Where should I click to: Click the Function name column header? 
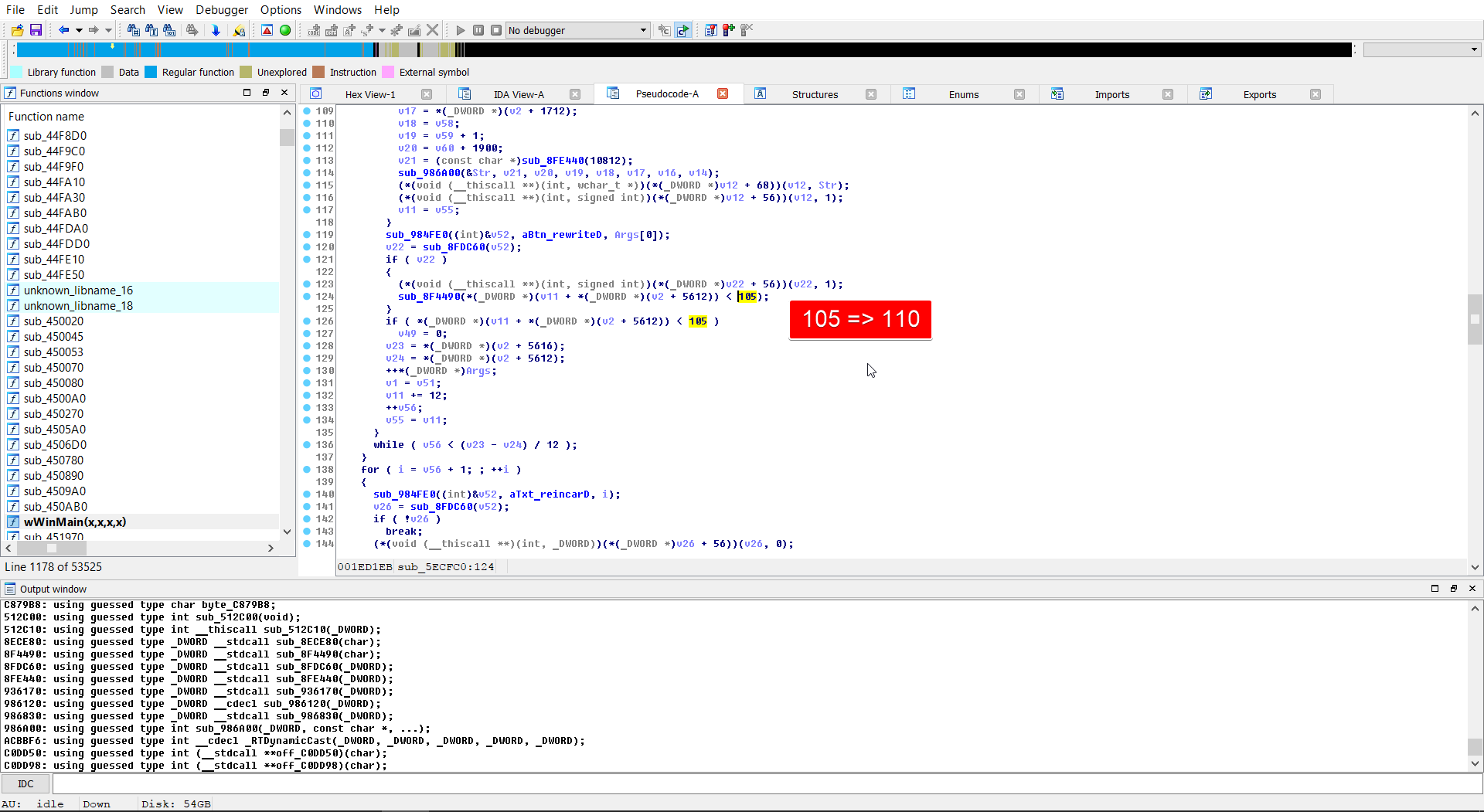141,117
